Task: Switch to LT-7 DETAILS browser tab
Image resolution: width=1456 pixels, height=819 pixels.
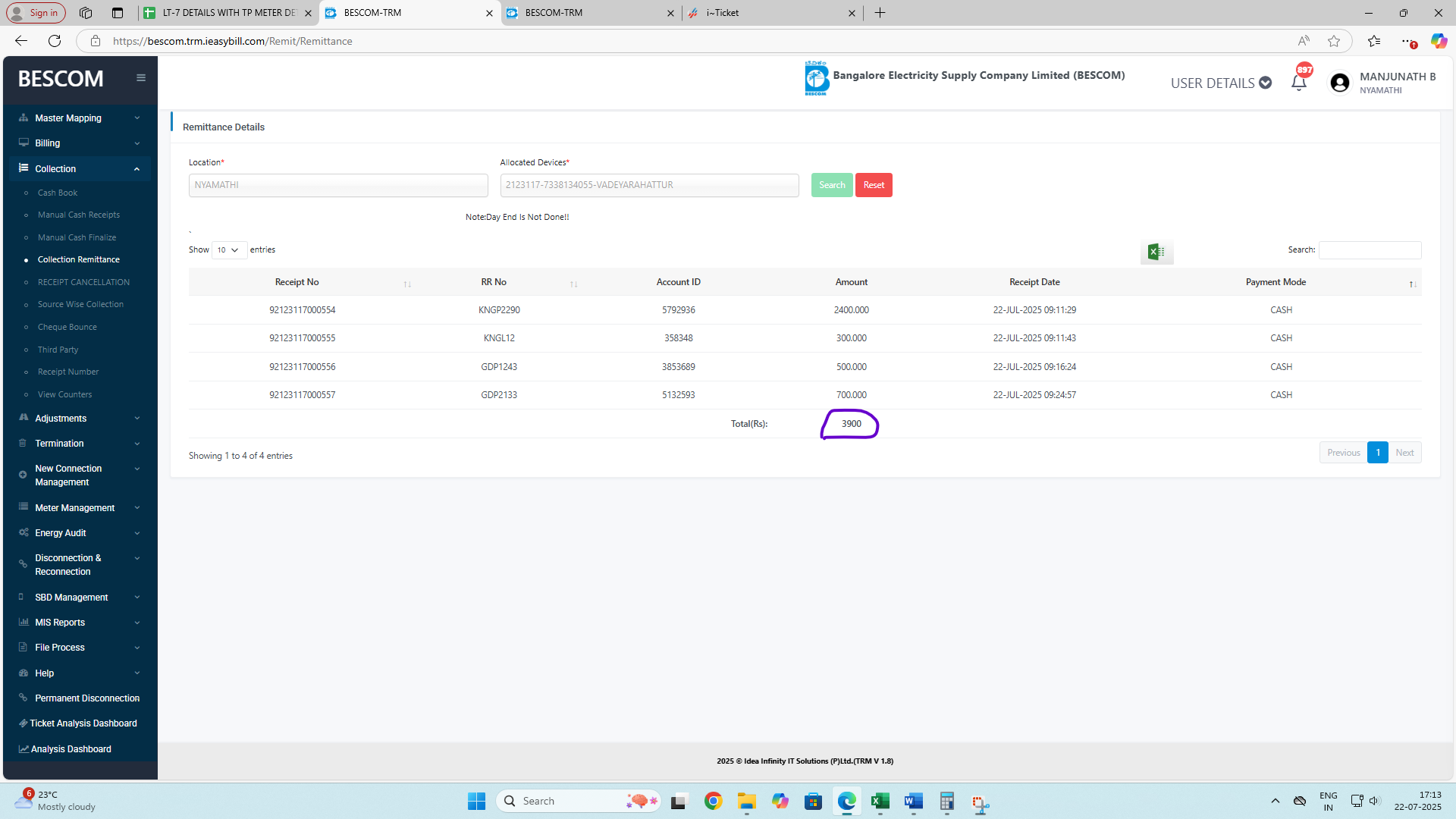Action: tap(228, 13)
